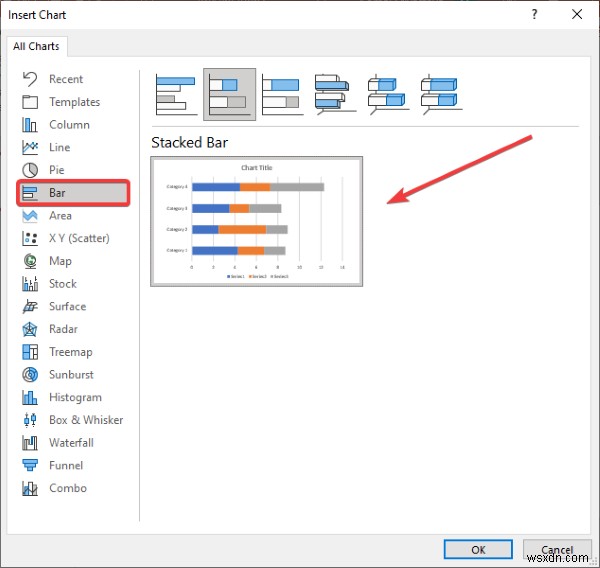Choose Area label in the chart type list
The height and width of the screenshot is (568, 600).
click(x=60, y=215)
